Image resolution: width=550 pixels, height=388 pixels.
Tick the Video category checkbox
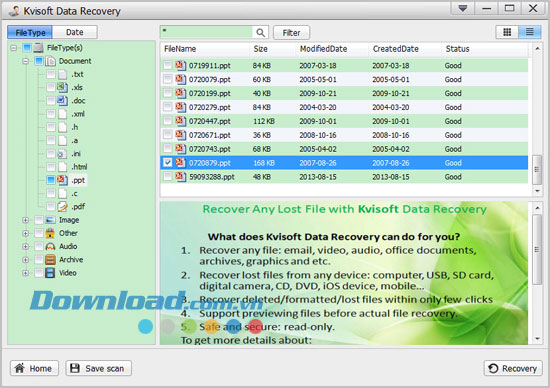(39, 273)
